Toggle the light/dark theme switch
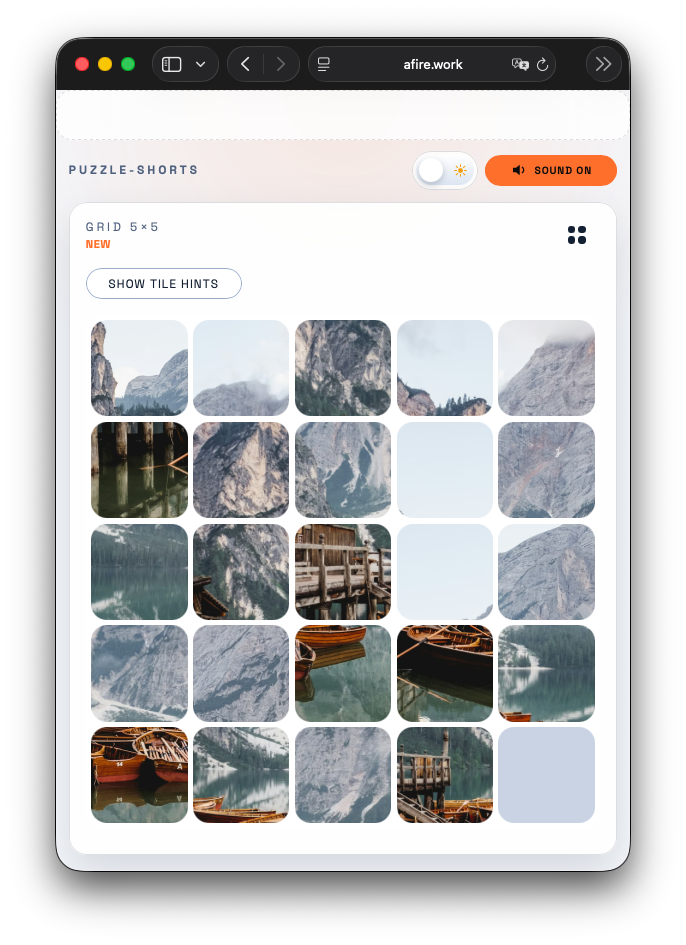This screenshot has width=686, height=945. coord(445,170)
